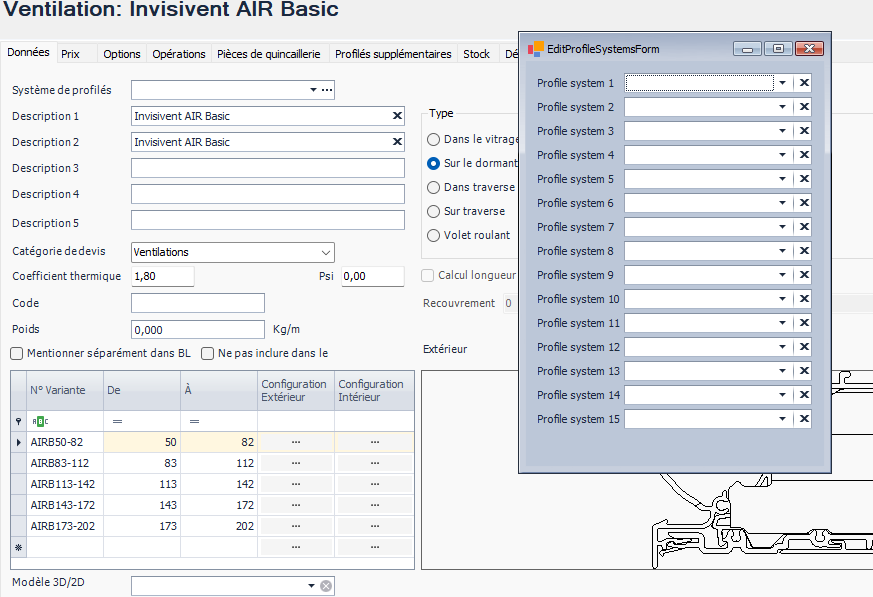Open the Opérations tab

coord(179,54)
